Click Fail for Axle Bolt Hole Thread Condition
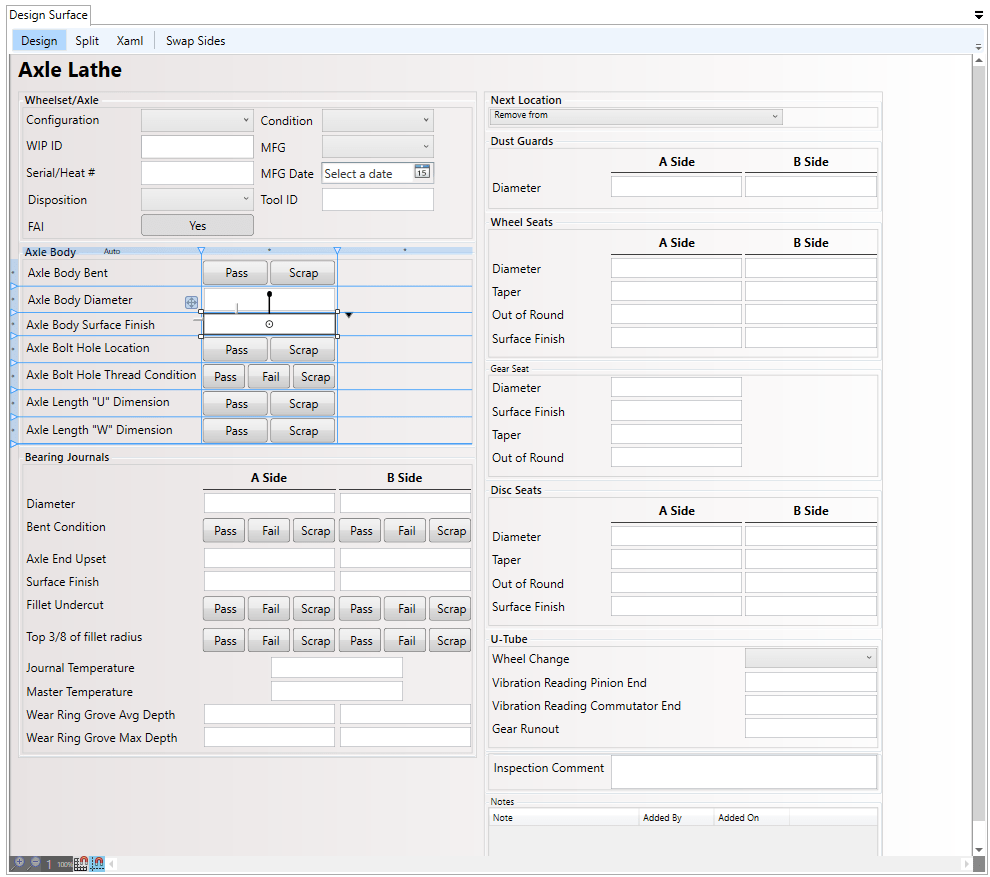Screen dimensions: 990x877 (270, 377)
